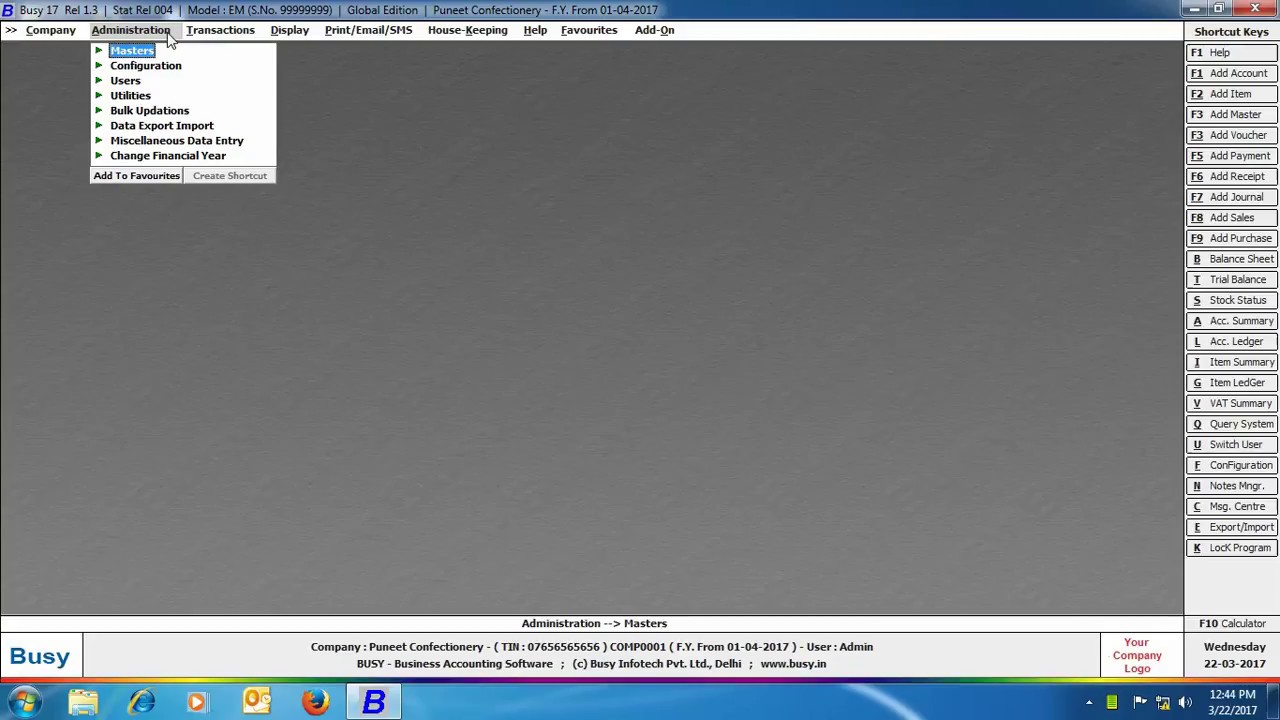The height and width of the screenshot is (720, 1280).
Task: Click the double arrow menu toggle
Action: pos(10,30)
